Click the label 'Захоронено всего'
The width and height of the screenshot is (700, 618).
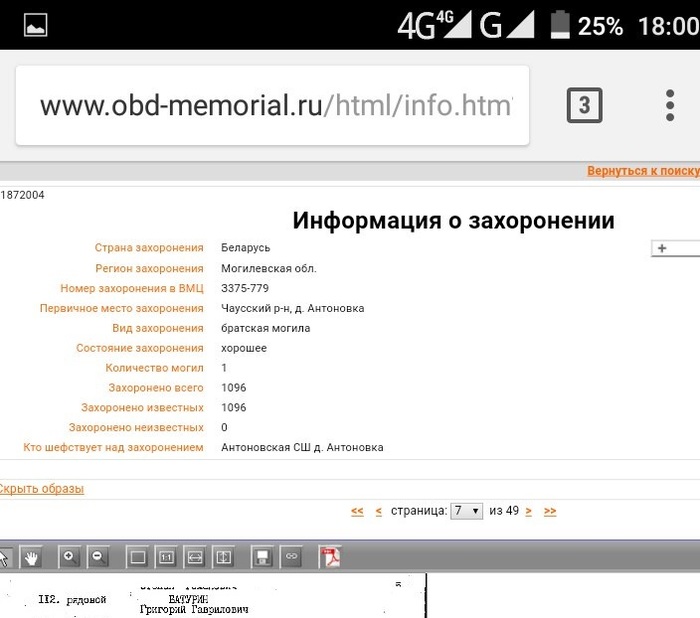156,388
